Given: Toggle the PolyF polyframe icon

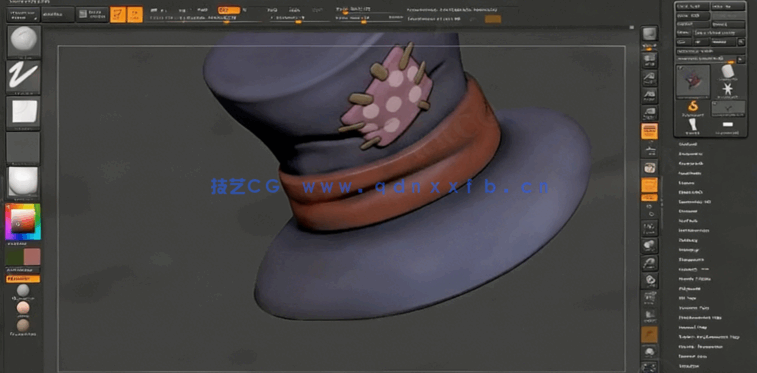Looking at the screenshot, I should 649,298.
